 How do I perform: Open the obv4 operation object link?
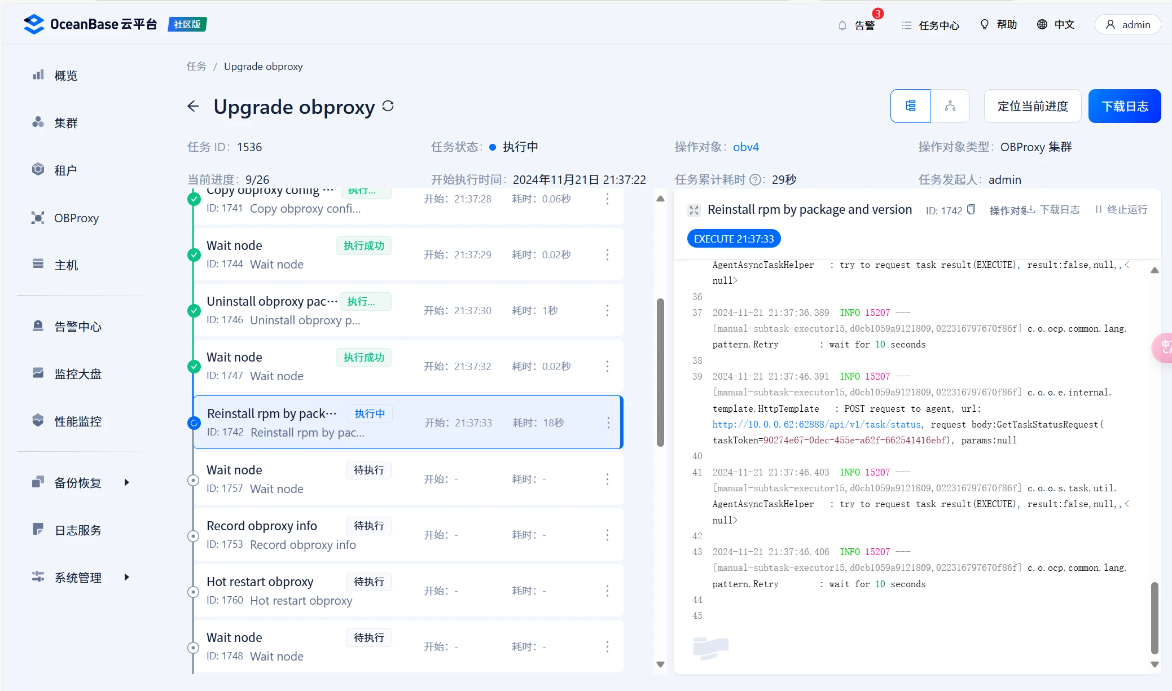click(x=746, y=147)
